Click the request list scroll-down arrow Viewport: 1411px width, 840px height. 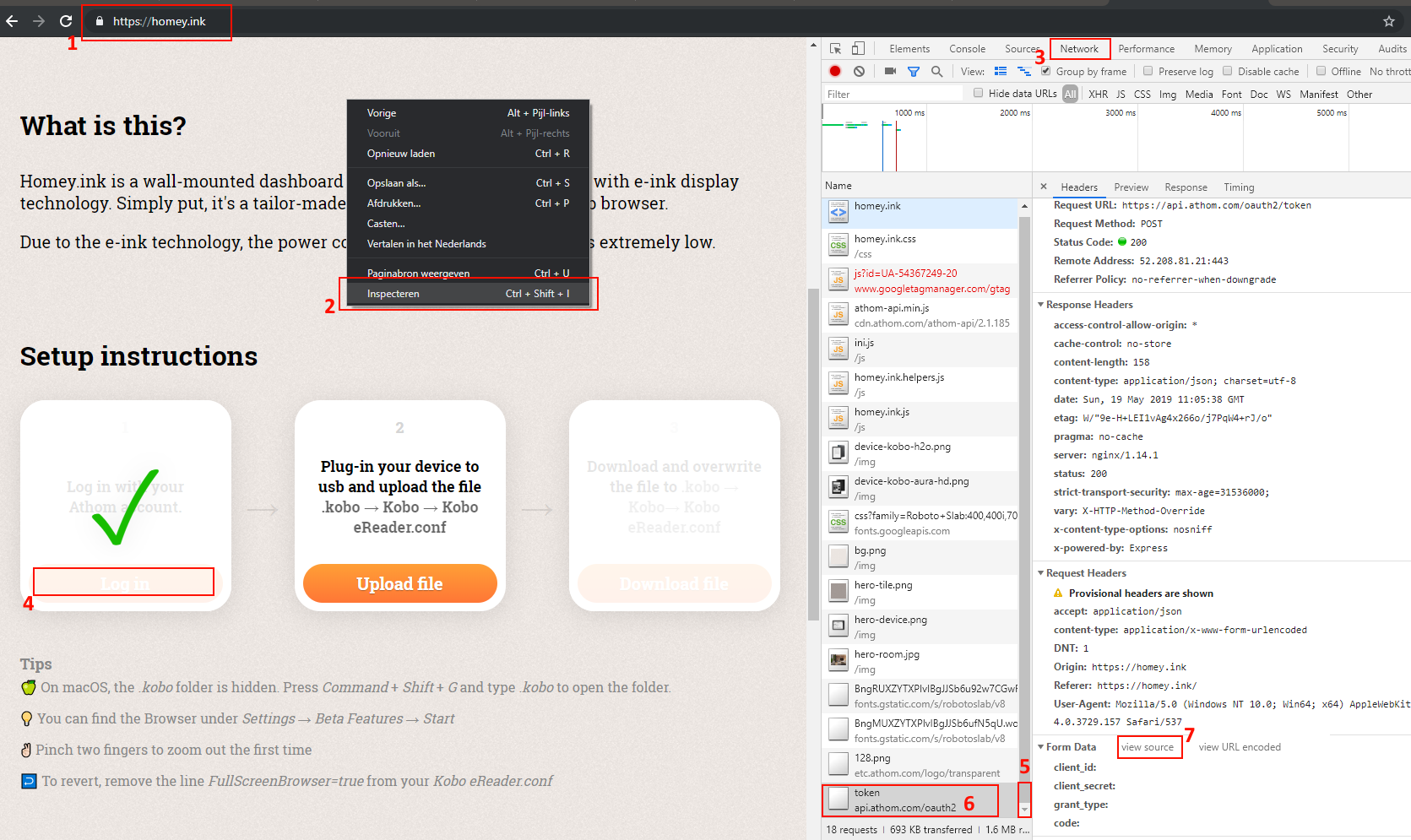coord(1024,810)
